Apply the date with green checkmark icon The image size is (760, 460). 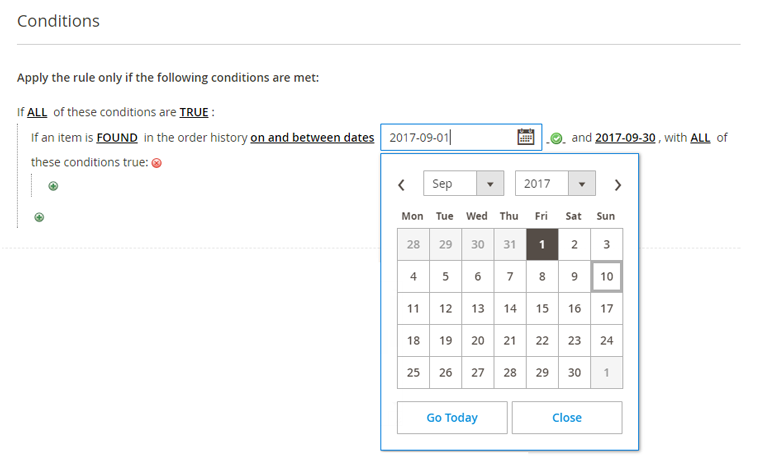[x=556, y=139]
